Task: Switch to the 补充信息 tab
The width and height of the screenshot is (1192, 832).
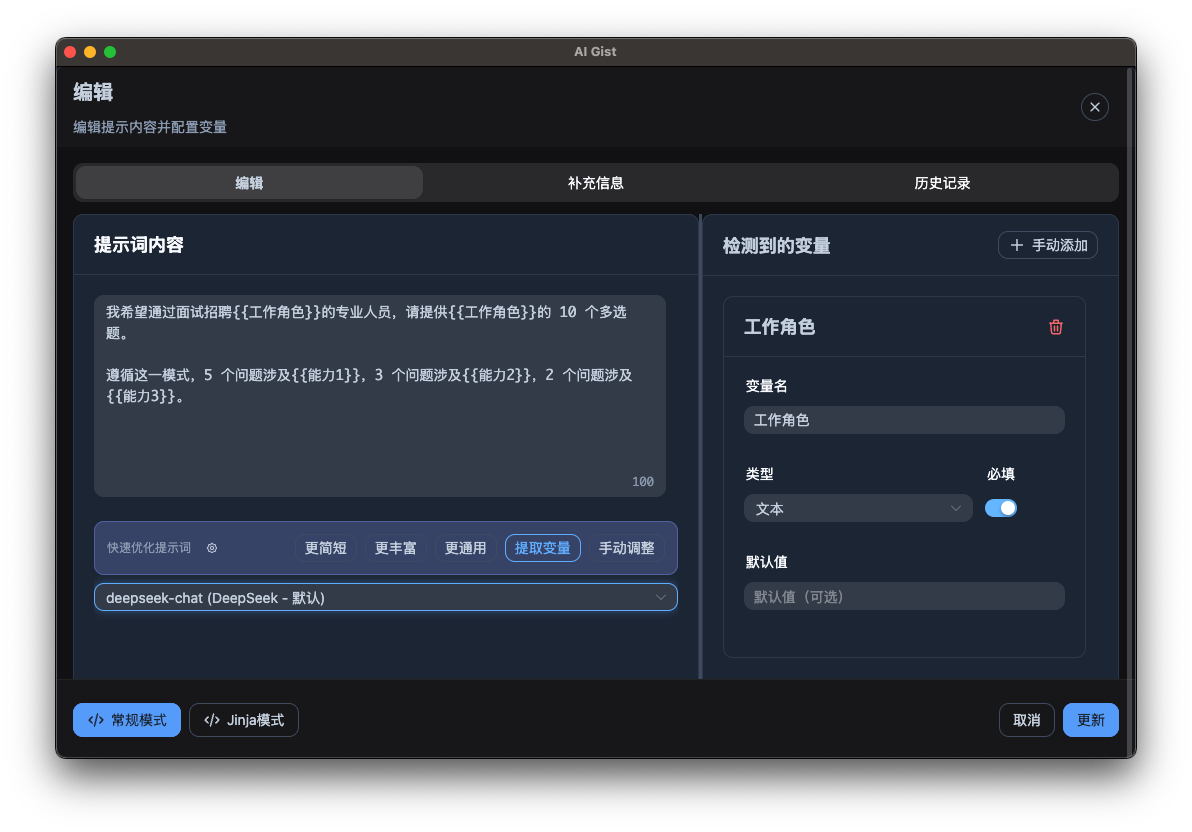Action: (595, 182)
